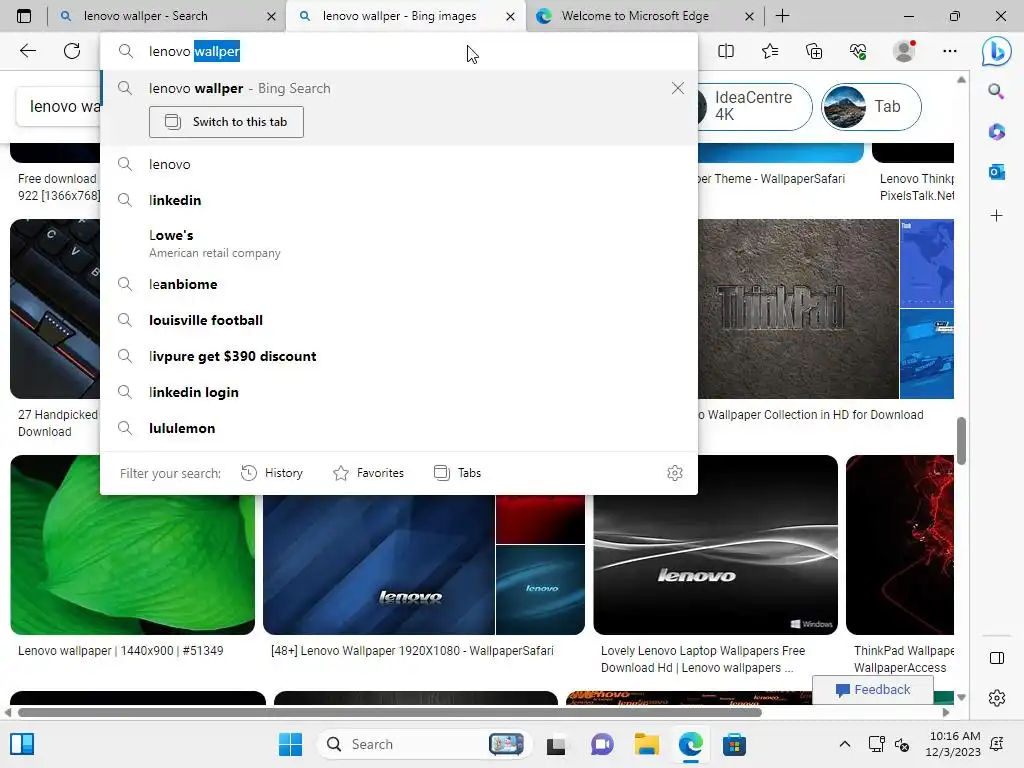This screenshot has height=768, width=1024.
Task: Select the 'lululemon' suggestion
Action: pos(399,428)
